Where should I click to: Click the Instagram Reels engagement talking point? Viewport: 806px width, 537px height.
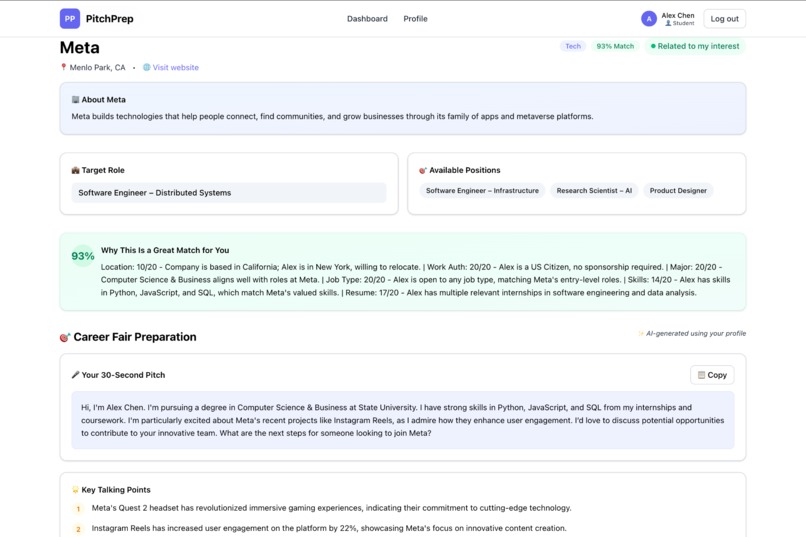[329, 528]
